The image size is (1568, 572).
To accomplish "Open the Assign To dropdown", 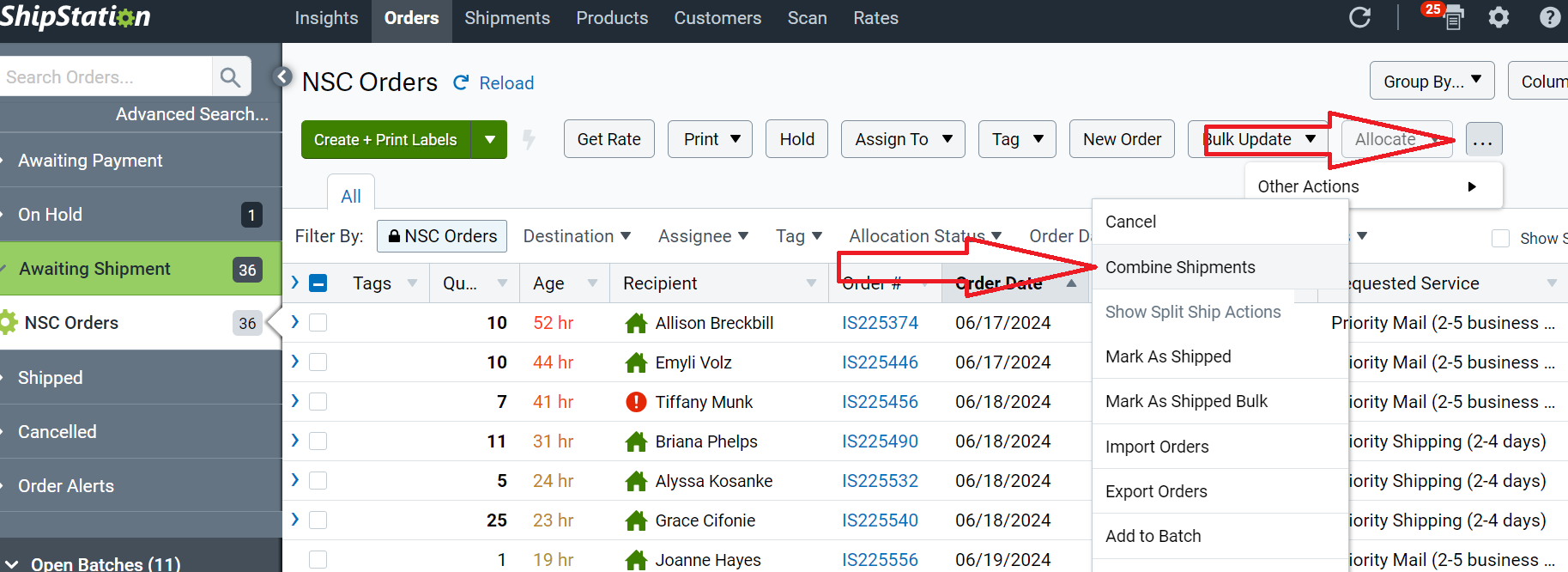I will [x=903, y=139].
